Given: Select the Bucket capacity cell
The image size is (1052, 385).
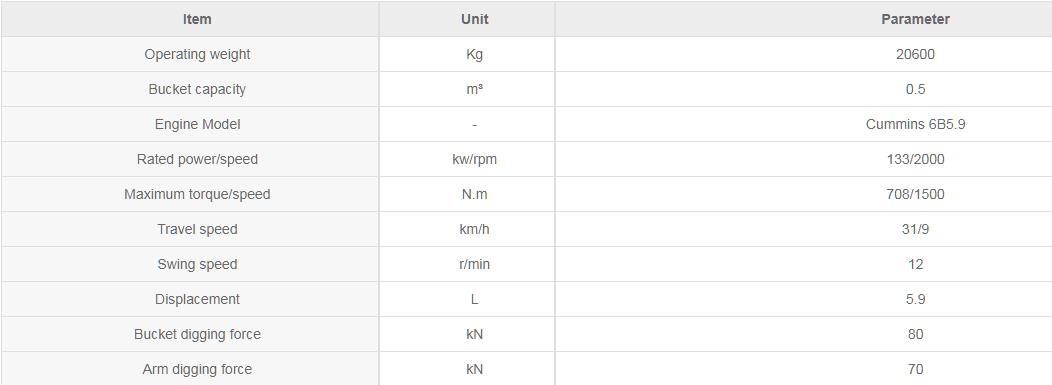Looking at the screenshot, I should click(197, 89).
